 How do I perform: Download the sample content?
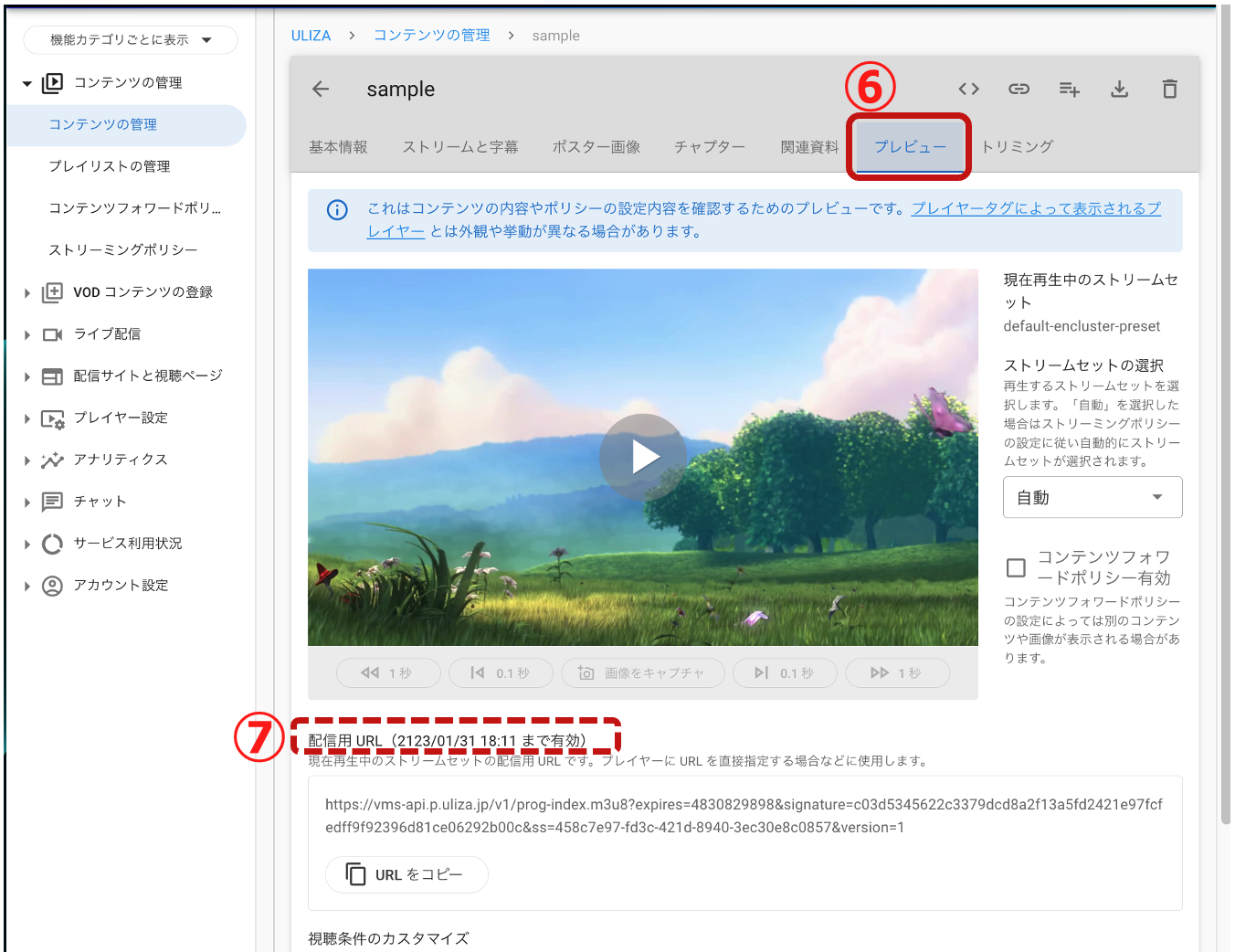point(1119,89)
